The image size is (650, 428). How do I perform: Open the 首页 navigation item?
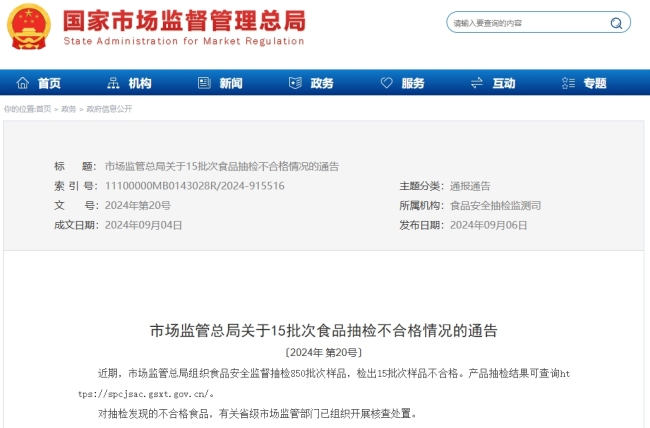(49, 83)
